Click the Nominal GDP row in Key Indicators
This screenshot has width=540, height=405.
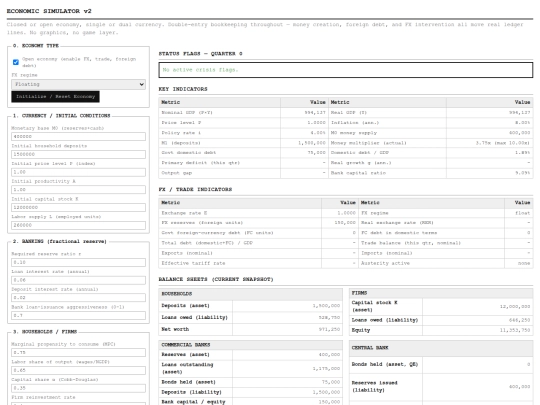[x=243, y=113]
